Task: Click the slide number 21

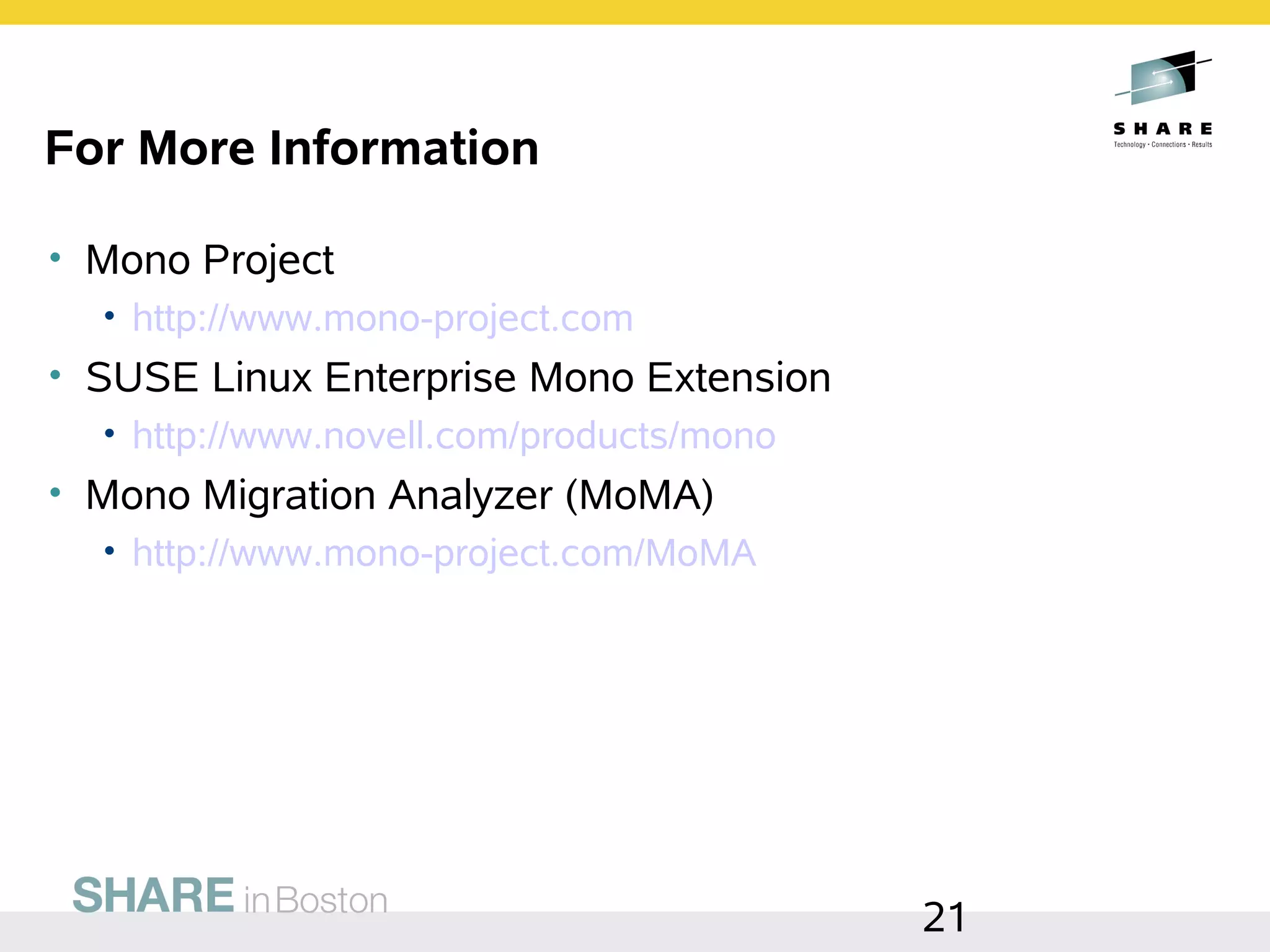Action: click(x=944, y=917)
